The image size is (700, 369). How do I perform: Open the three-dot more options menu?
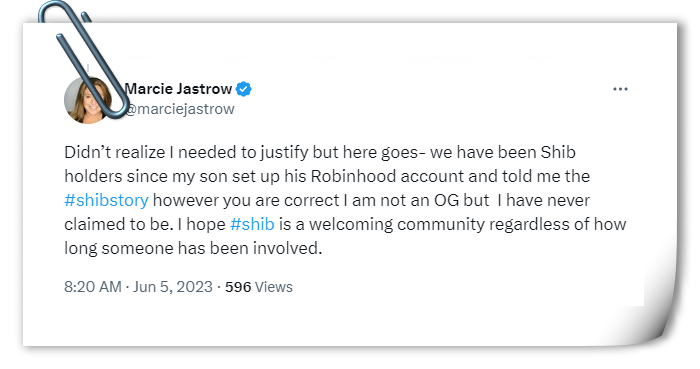620,89
